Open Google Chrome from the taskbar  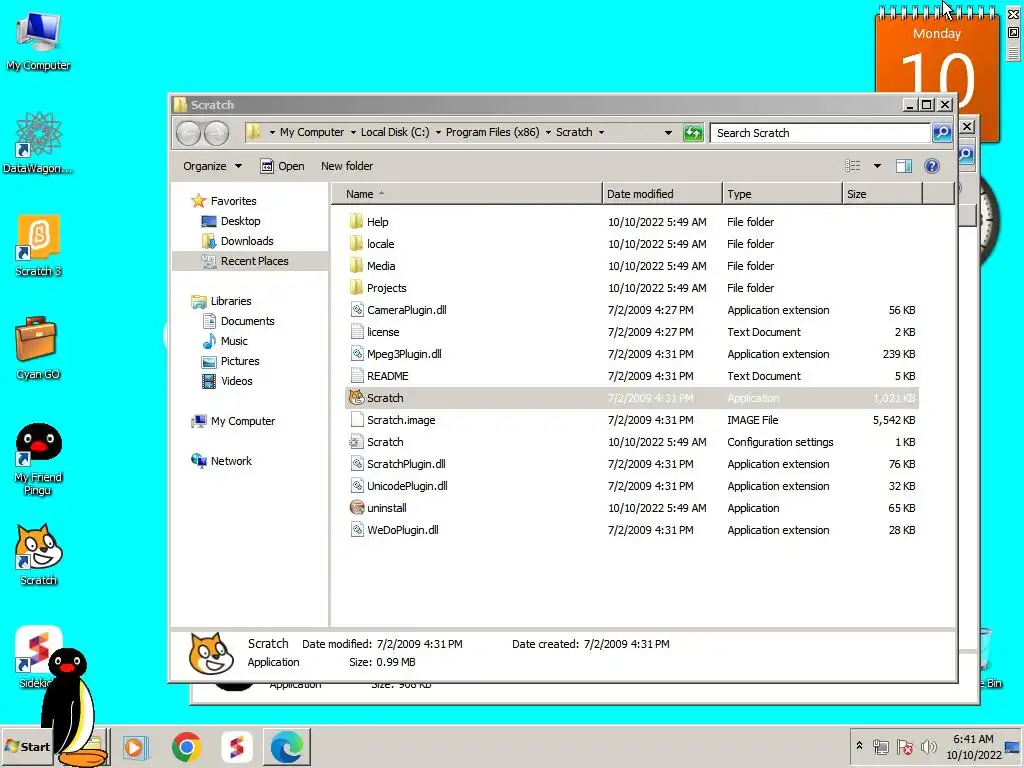[x=187, y=746]
